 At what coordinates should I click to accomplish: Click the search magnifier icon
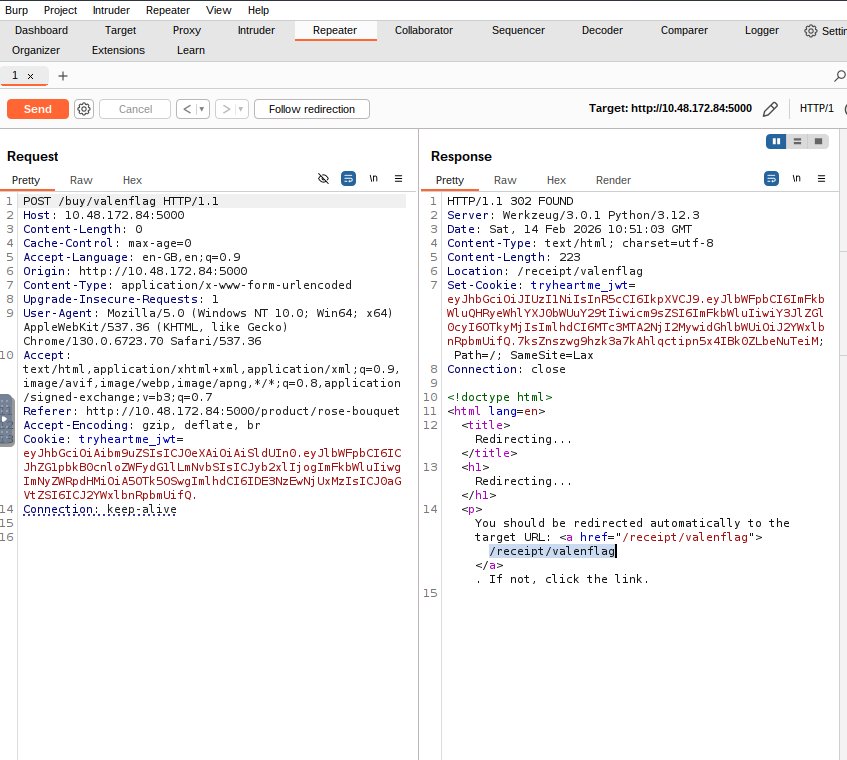(840, 76)
